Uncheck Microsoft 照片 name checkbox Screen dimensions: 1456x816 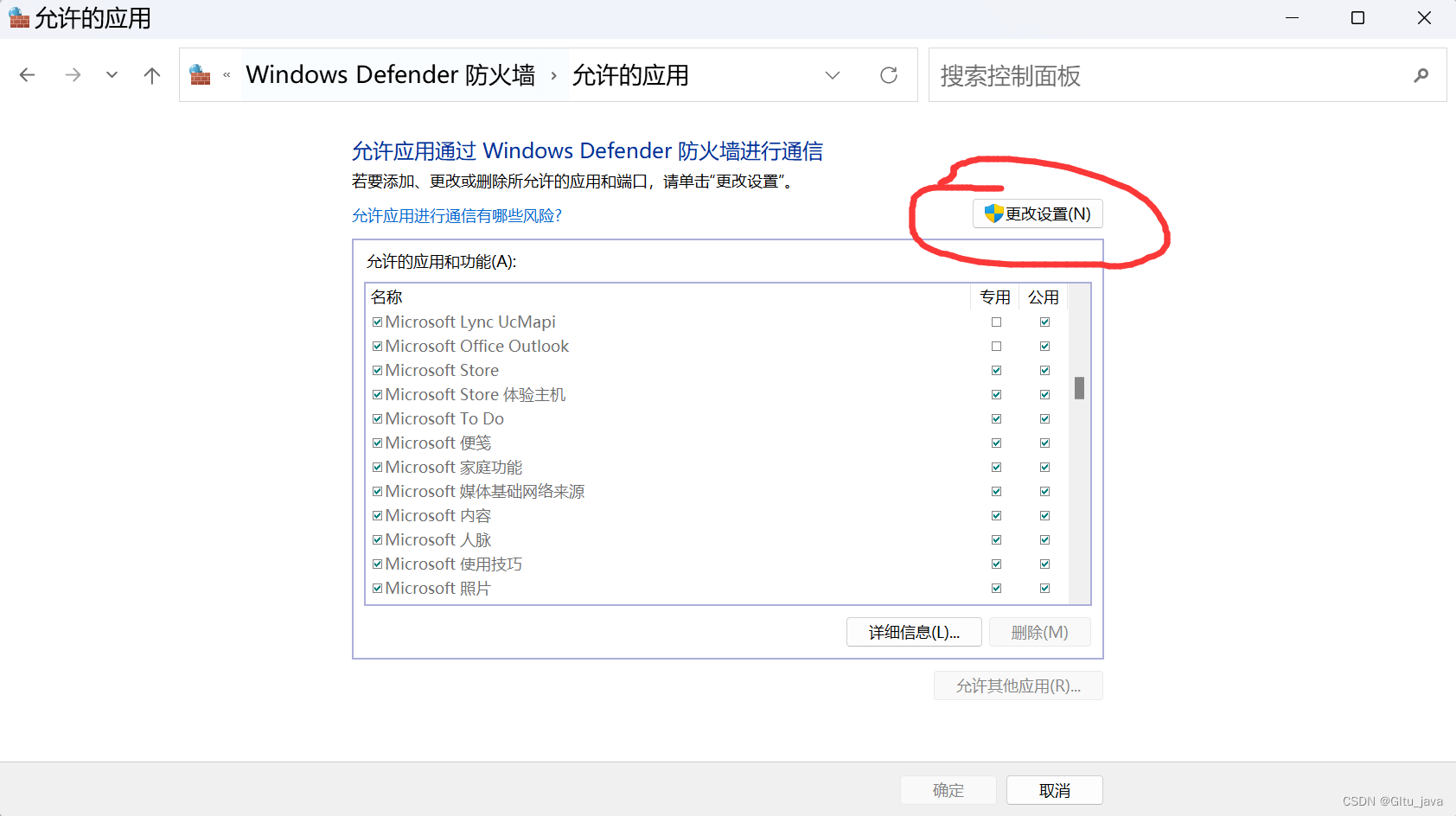coord(377,588)
